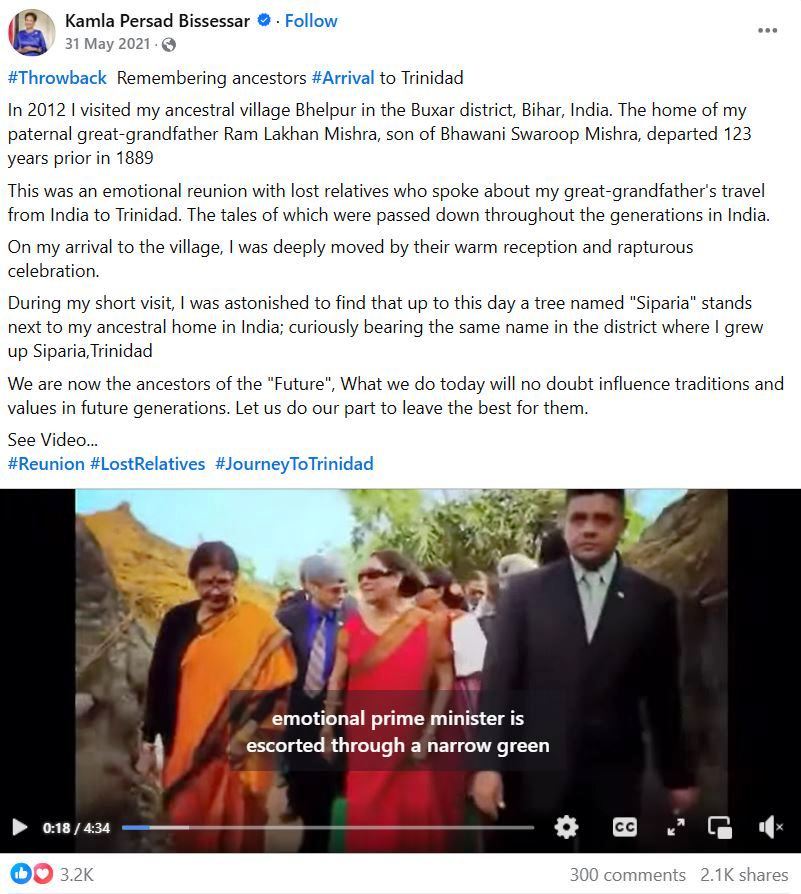The width and height of the screenshot is (801, 894).
Task: Toggle closed captions CC button
Action: click(x=624, y=827)
